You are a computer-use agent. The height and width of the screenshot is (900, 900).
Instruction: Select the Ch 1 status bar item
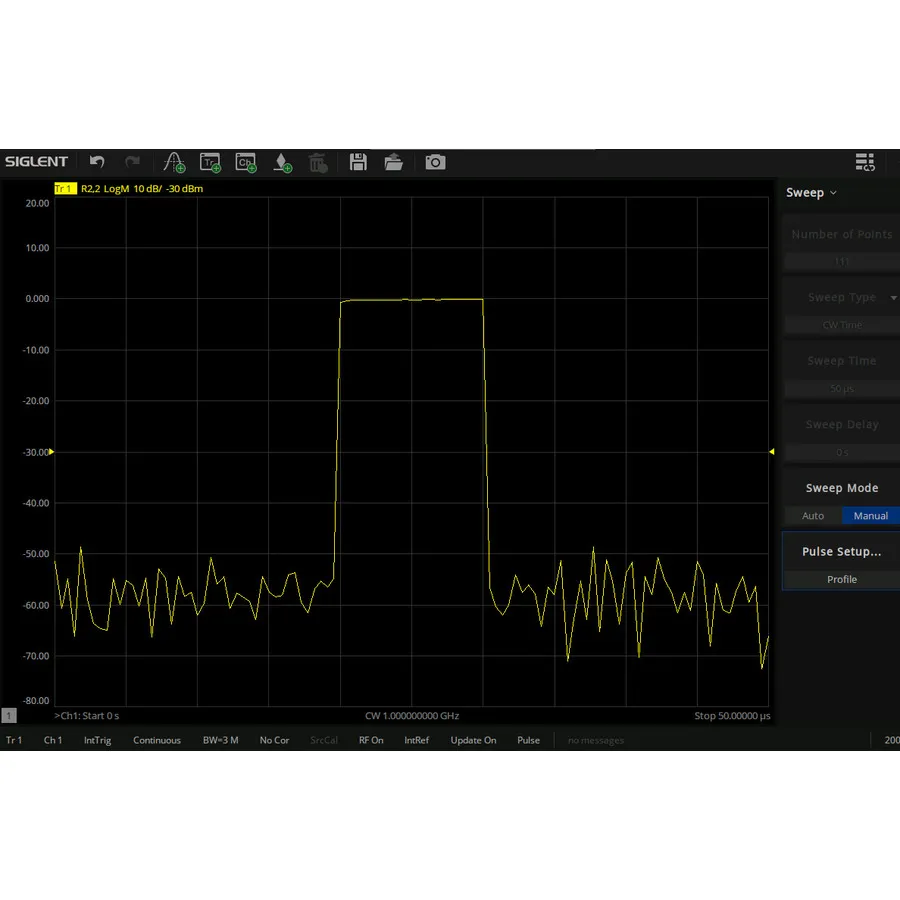53,740
